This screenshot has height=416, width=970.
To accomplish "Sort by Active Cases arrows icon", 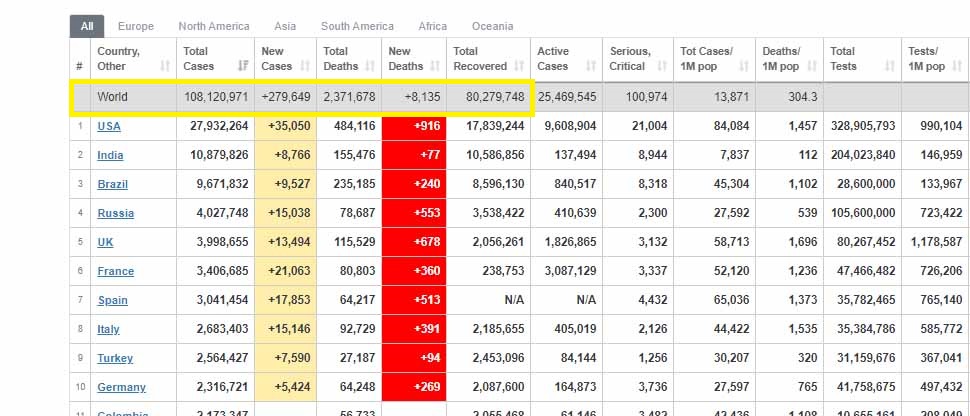I will [x=591, y=66].
